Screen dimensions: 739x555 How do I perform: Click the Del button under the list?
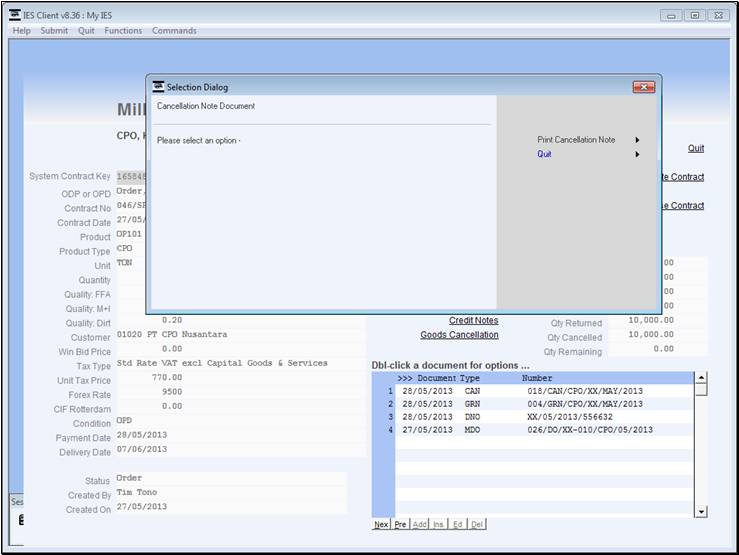click(477, 524)
